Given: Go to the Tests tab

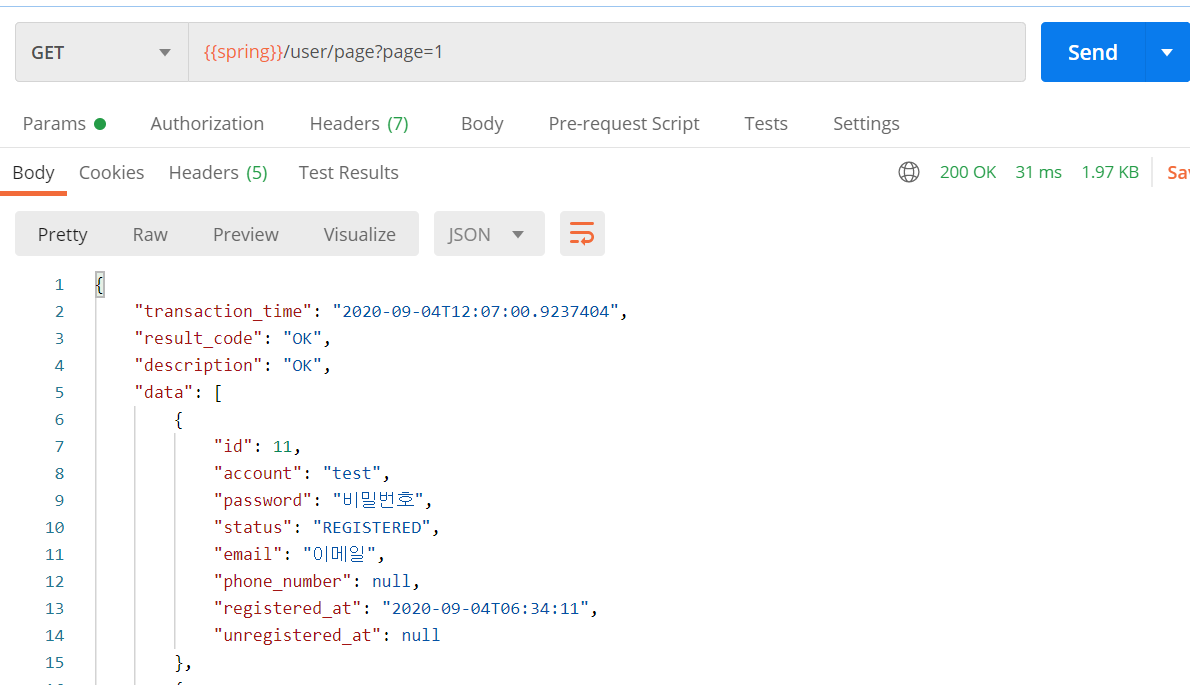Looking at the screenshot, I should 766,124.
